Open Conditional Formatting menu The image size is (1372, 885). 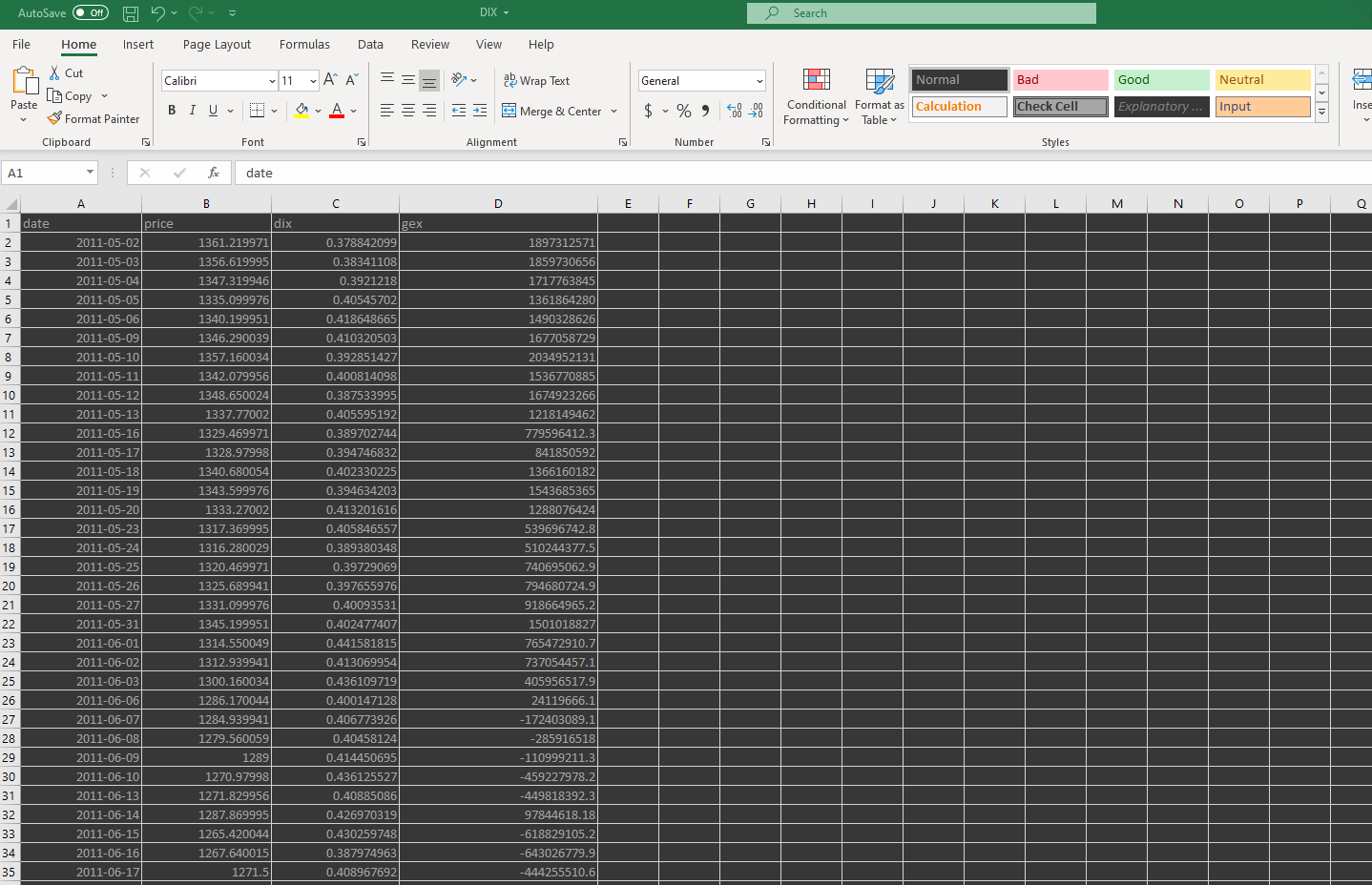coord(816,96)
